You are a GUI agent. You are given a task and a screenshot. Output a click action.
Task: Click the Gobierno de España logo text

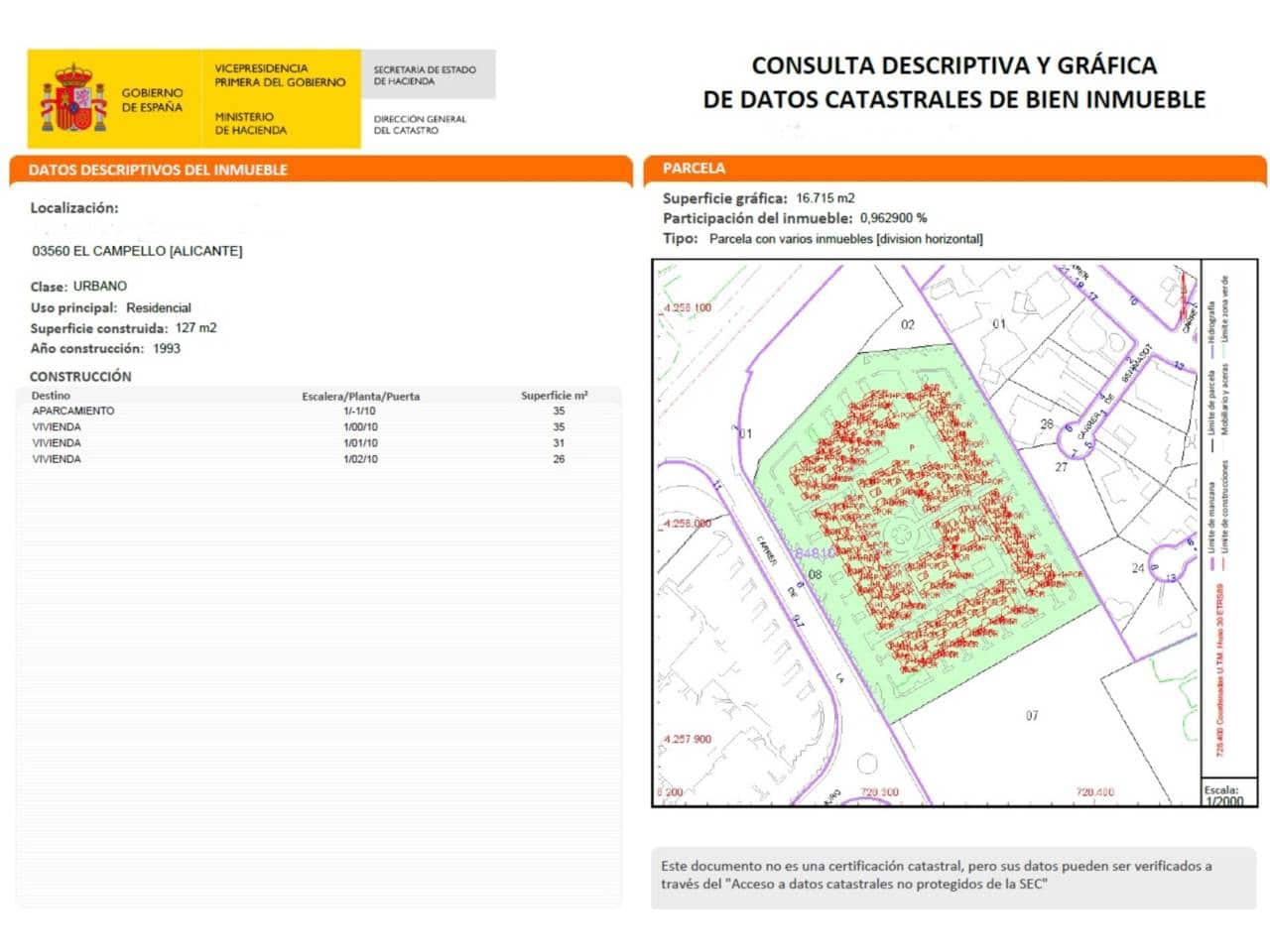(x=152, y=100)
